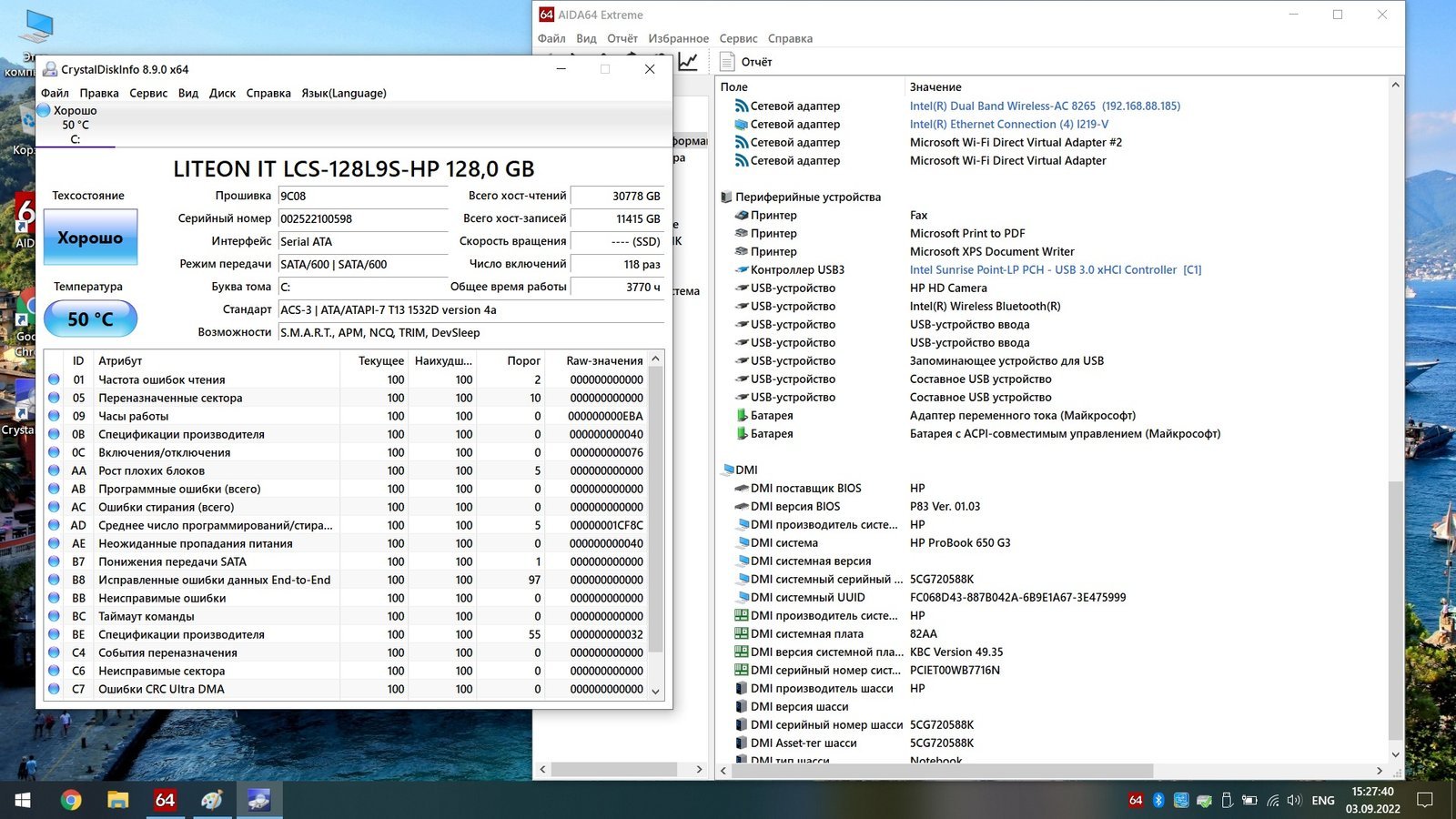The width and height of the screenshot is (1456, 819).
Task: Click status dot of attribute 09 Часы работы
Action: (54, 416)
